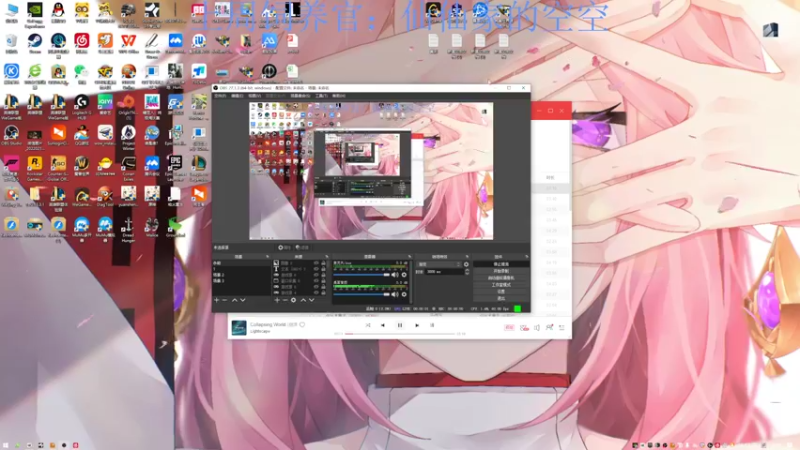Viewport: 800px width, 450px height.
Task: Mute the 麦克风/Aux mixer channel
Action: coord(395,275)
